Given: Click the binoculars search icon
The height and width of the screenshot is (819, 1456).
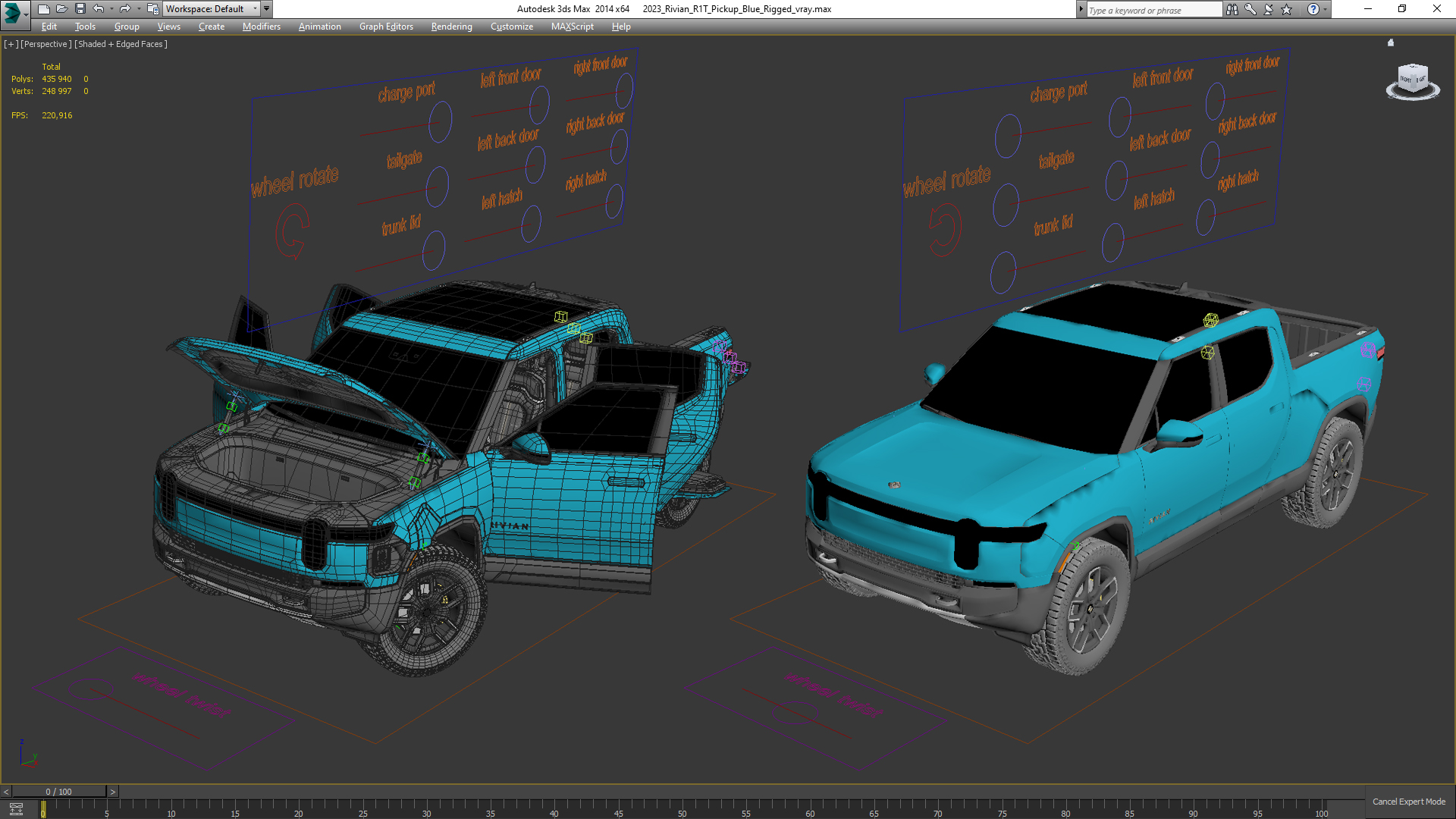Looking at the screenshot, I should point(1232,9).
